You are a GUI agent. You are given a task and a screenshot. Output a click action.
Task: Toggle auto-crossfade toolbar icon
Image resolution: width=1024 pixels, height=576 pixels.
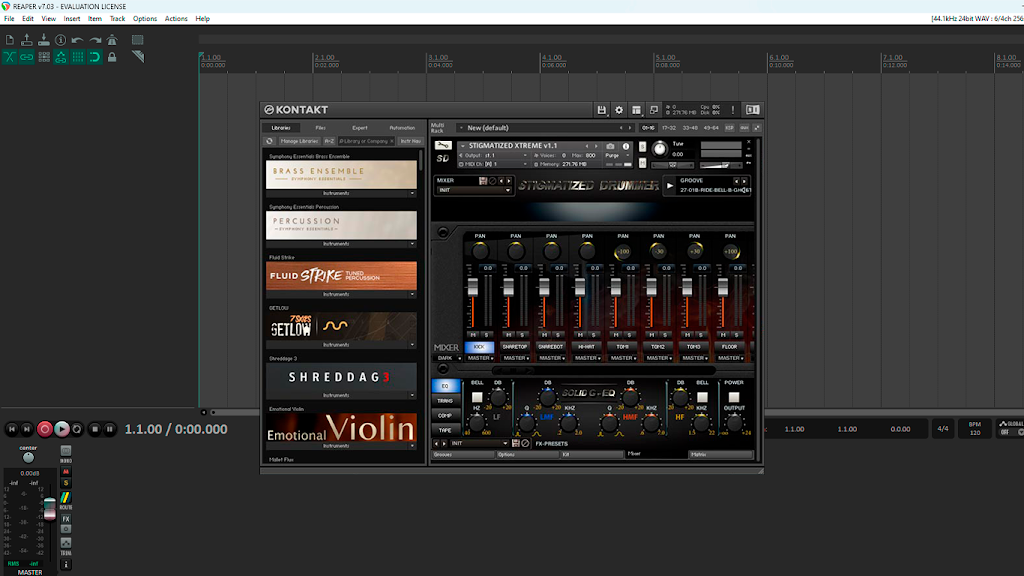(10, 57)
